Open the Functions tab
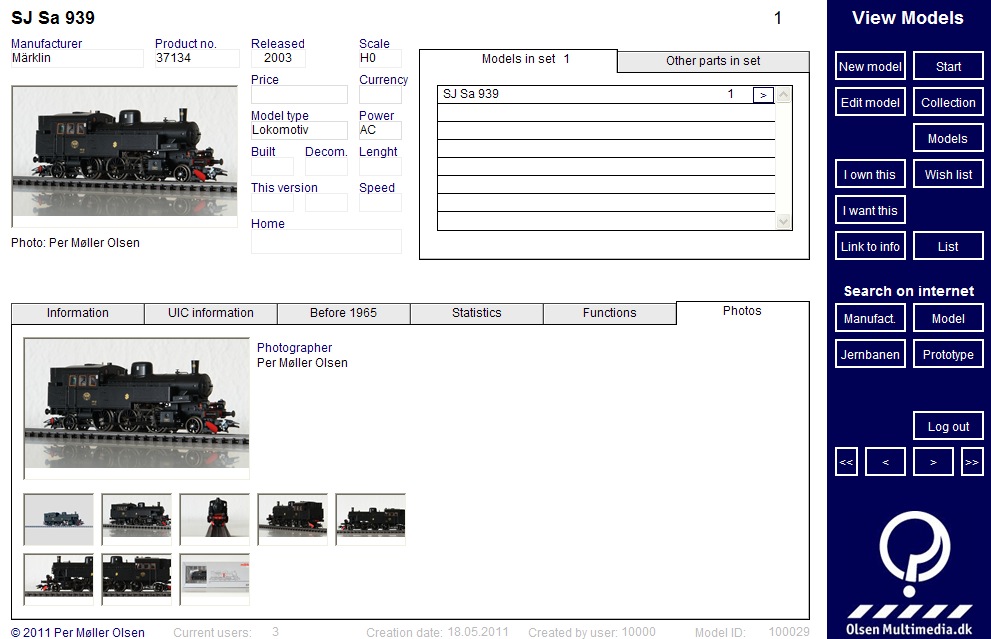 609,313
